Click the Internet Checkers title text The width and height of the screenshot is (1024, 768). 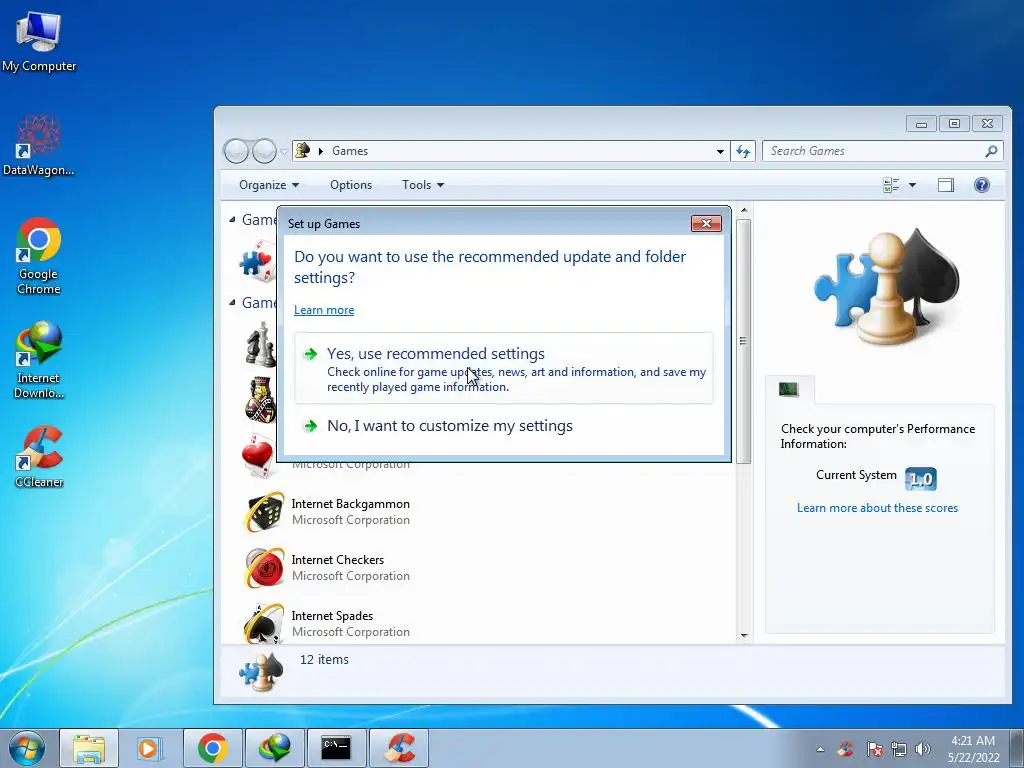point(337,560)
